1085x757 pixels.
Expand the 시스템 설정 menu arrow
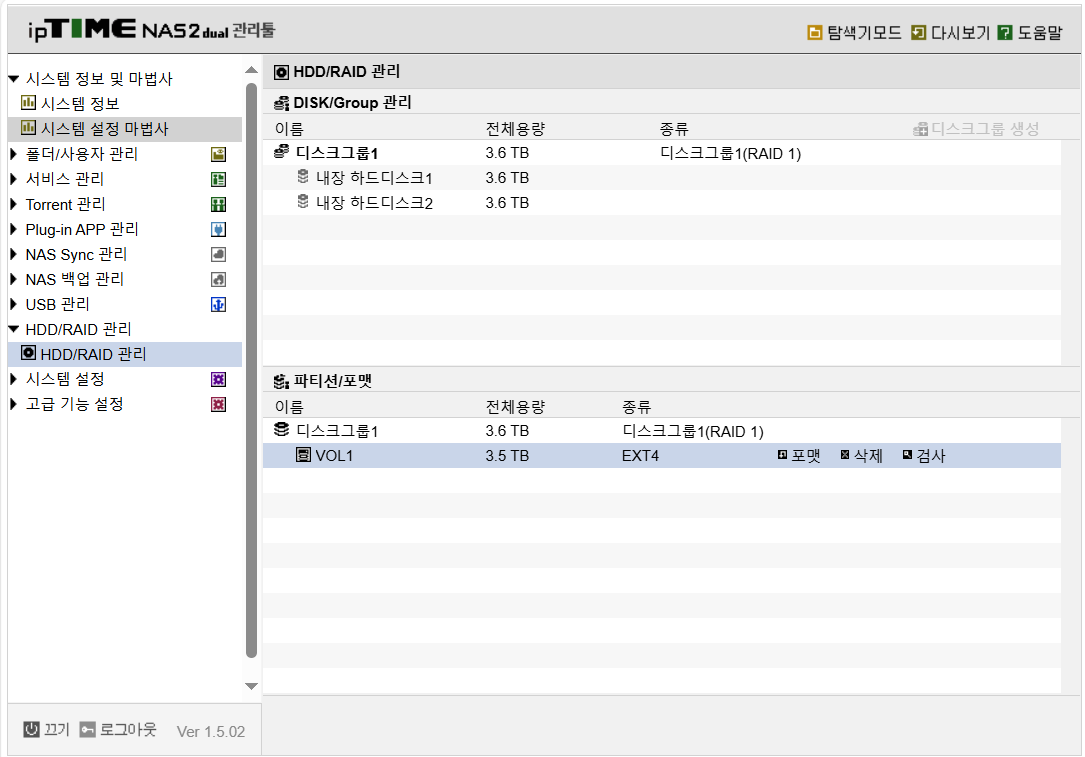tap(13, 379)
